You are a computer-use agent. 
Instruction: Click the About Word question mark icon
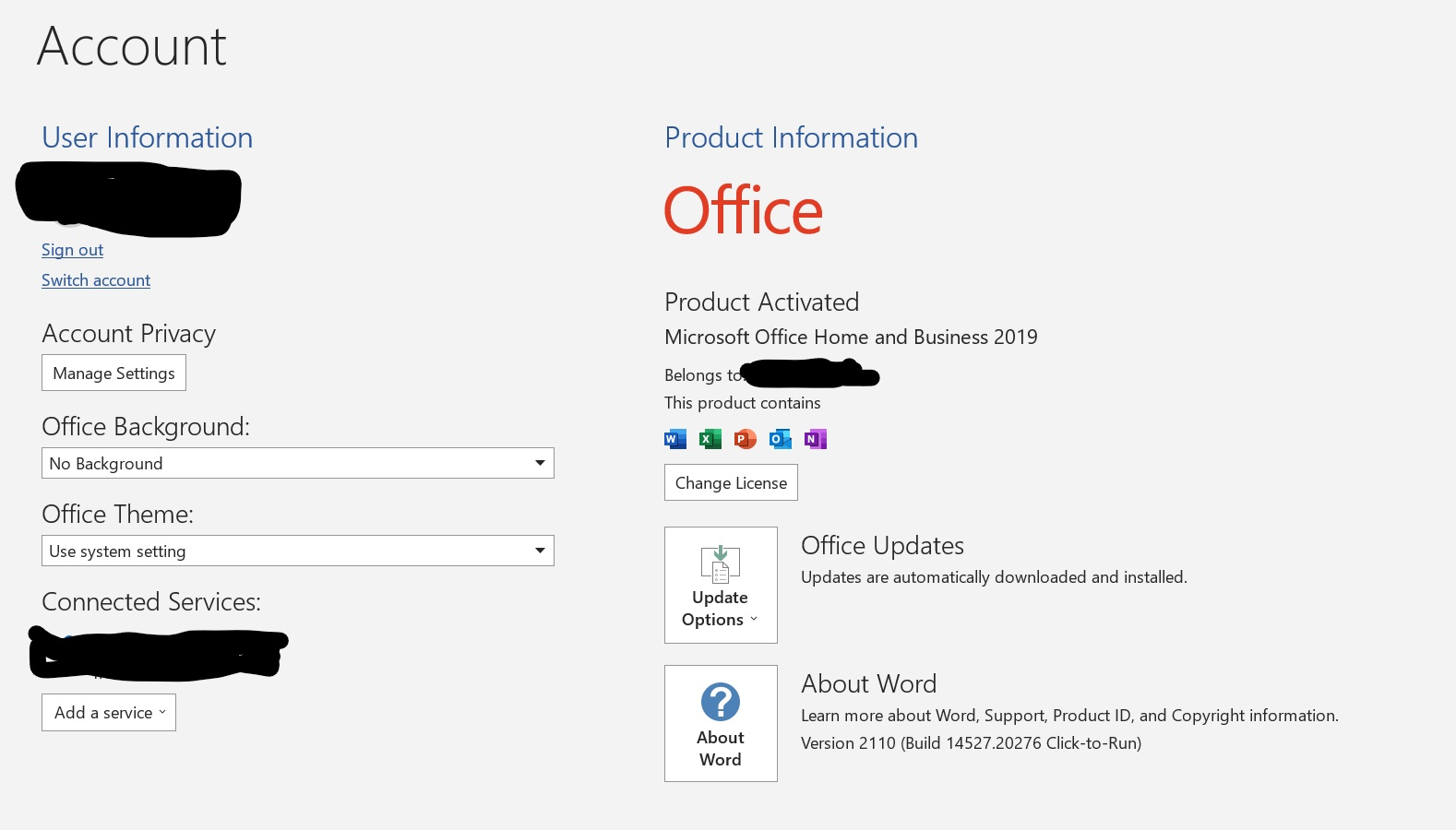pyautogui.click(x=721, y=702)
